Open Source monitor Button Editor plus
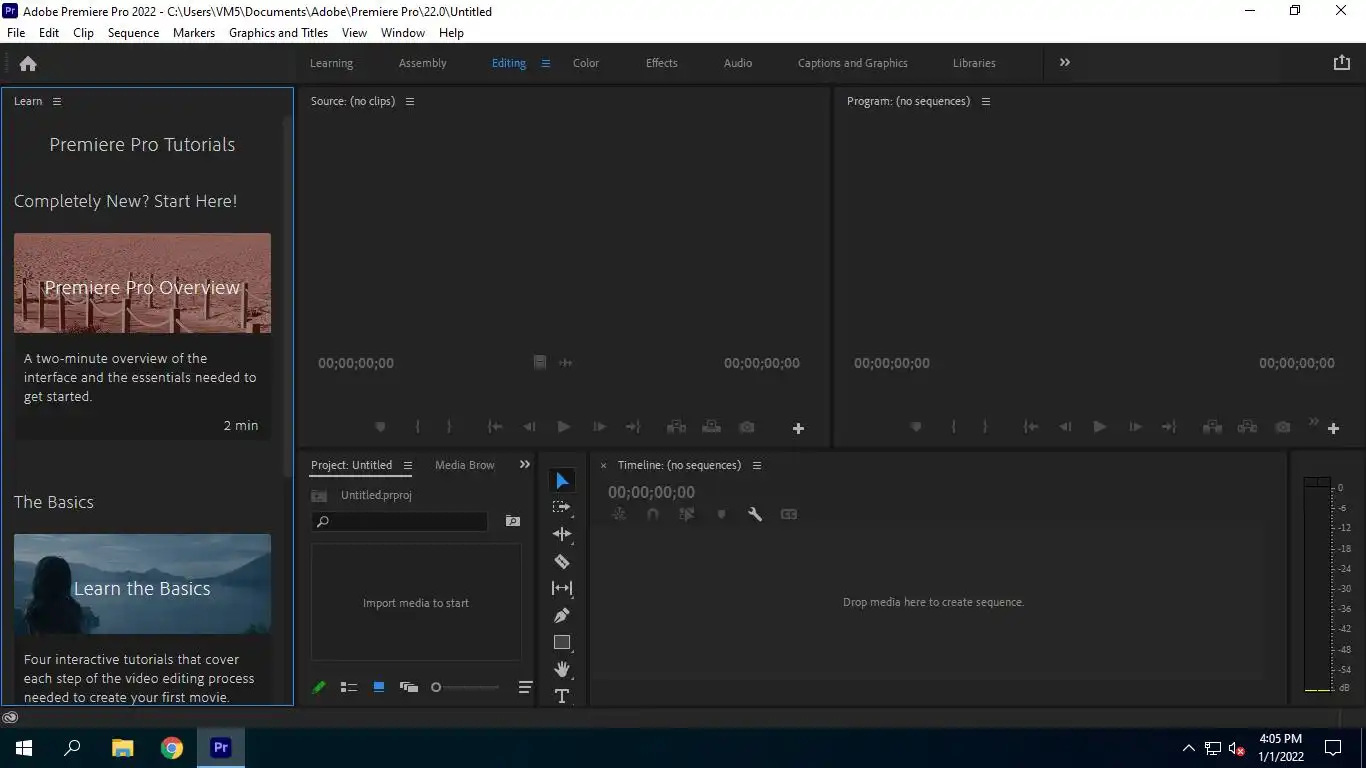This screenshot has height=768, width=1366. 798,428
